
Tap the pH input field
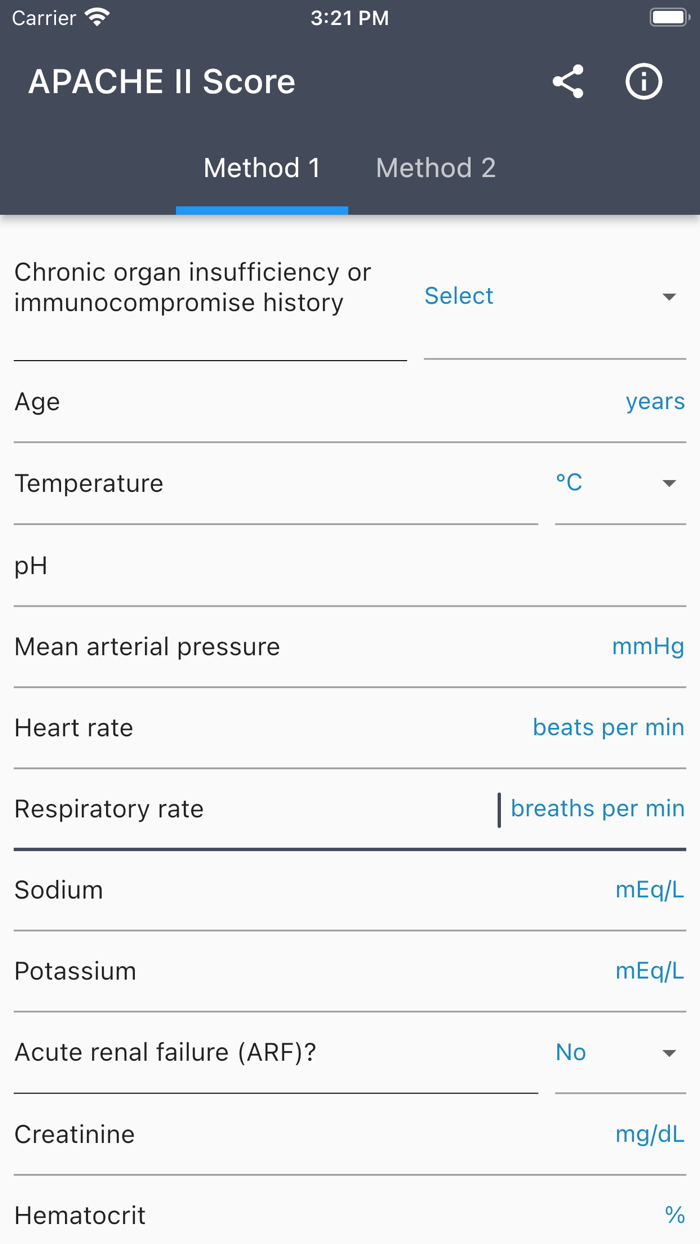click(x=350, y=566)
